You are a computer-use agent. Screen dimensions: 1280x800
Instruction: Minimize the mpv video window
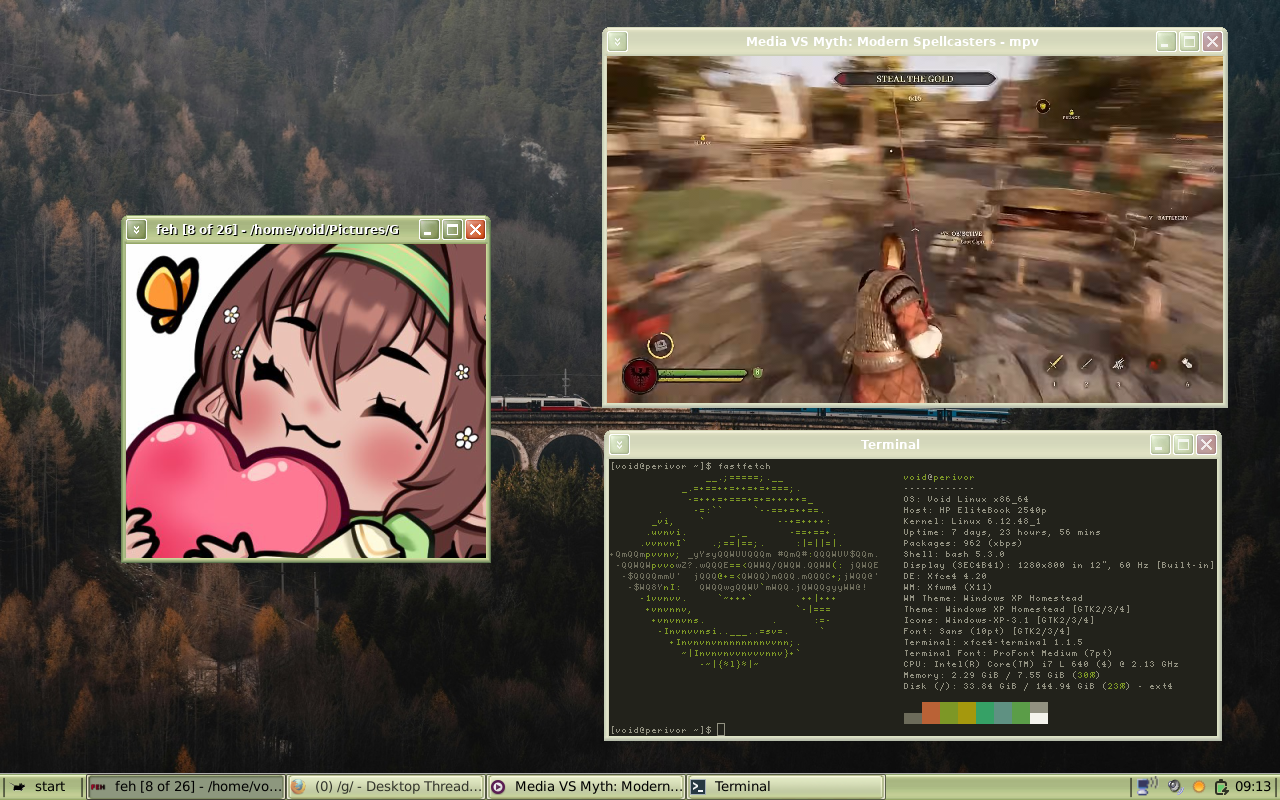click(x=1166, y=41)
